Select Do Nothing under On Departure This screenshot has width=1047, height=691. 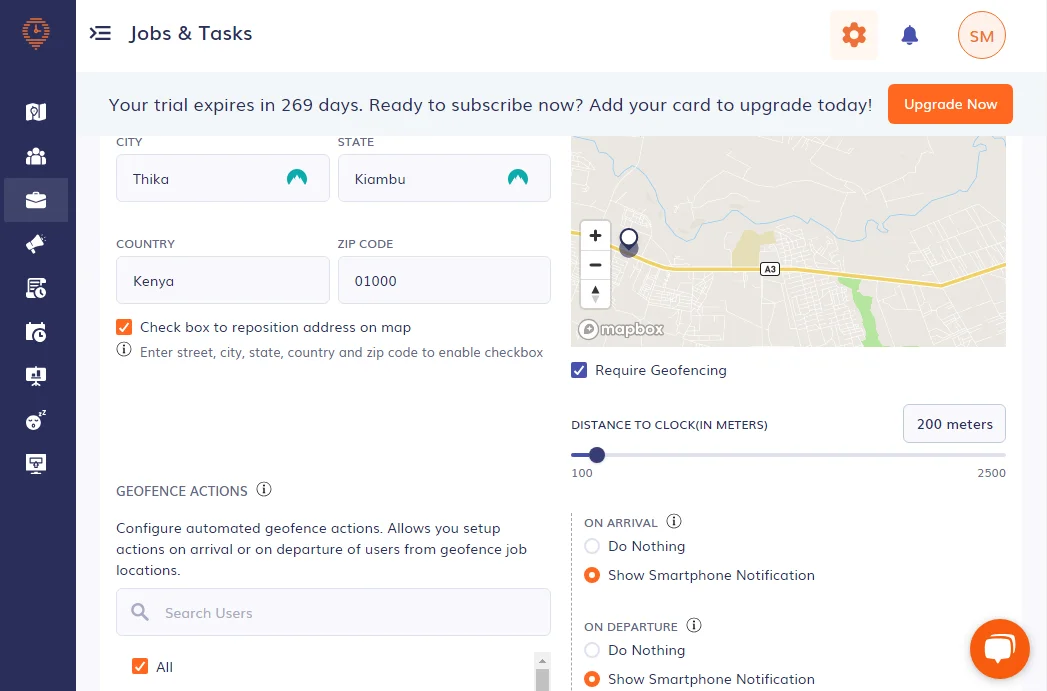592,650
